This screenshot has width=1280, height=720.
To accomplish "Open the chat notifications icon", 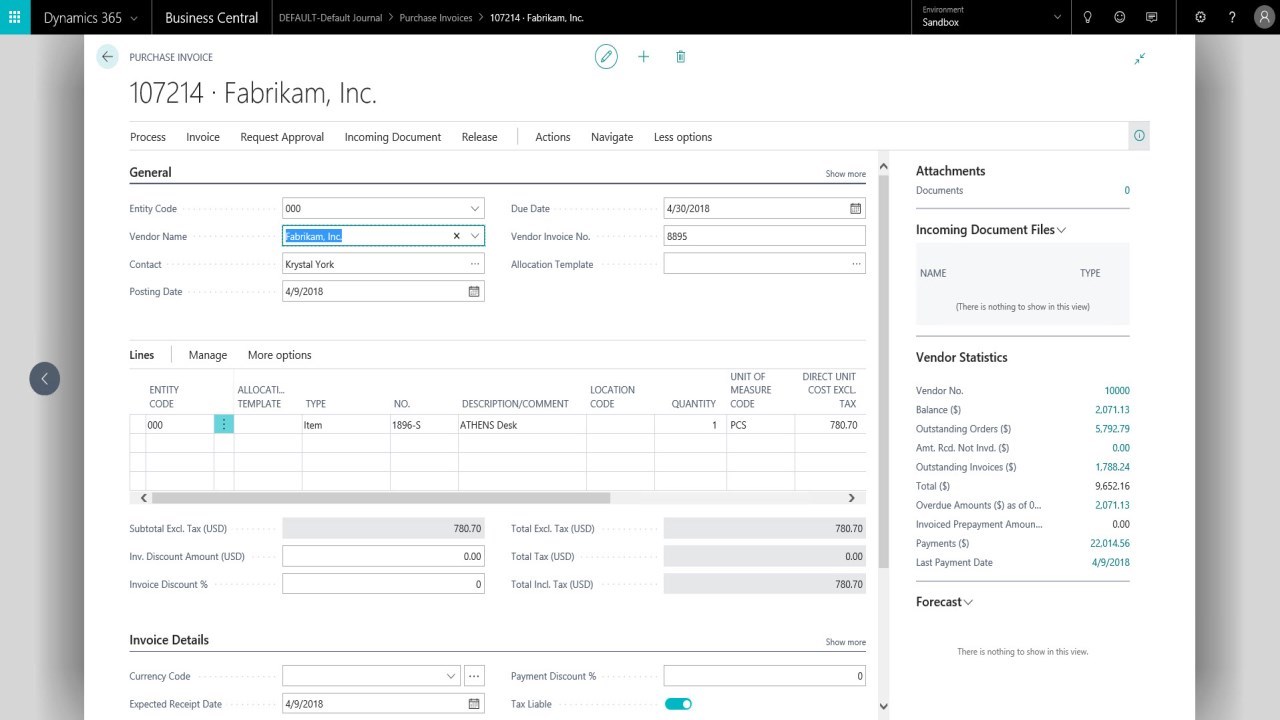I will point(1151,17).
